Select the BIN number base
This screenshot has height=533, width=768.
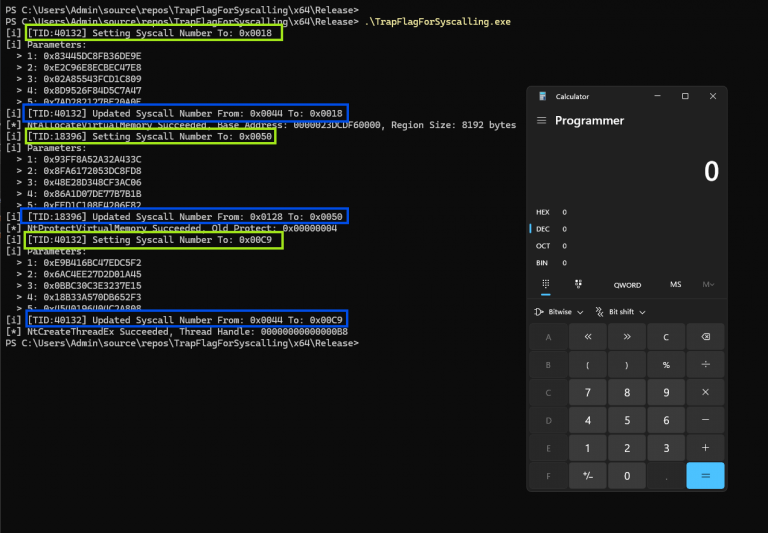click(551, 263)
